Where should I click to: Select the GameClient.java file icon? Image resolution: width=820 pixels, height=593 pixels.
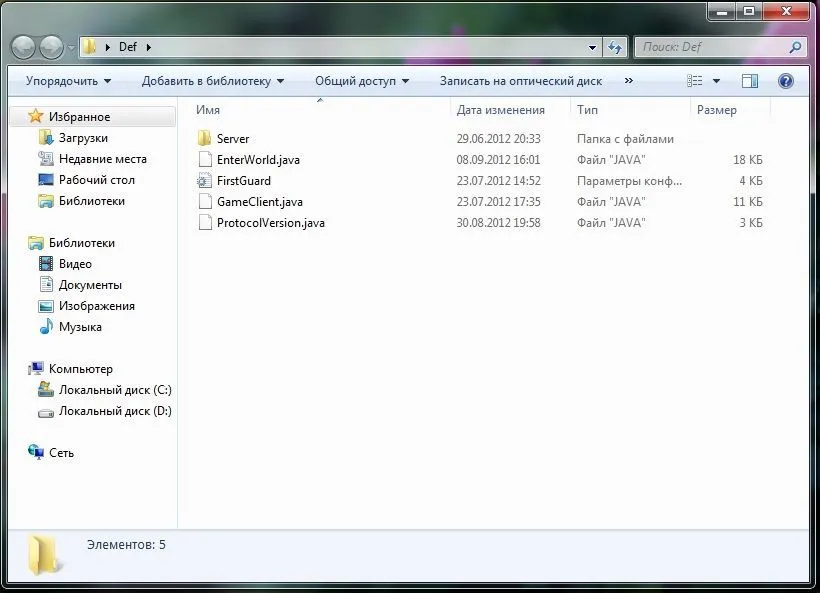pyautogui.click(x=205, y=201)
